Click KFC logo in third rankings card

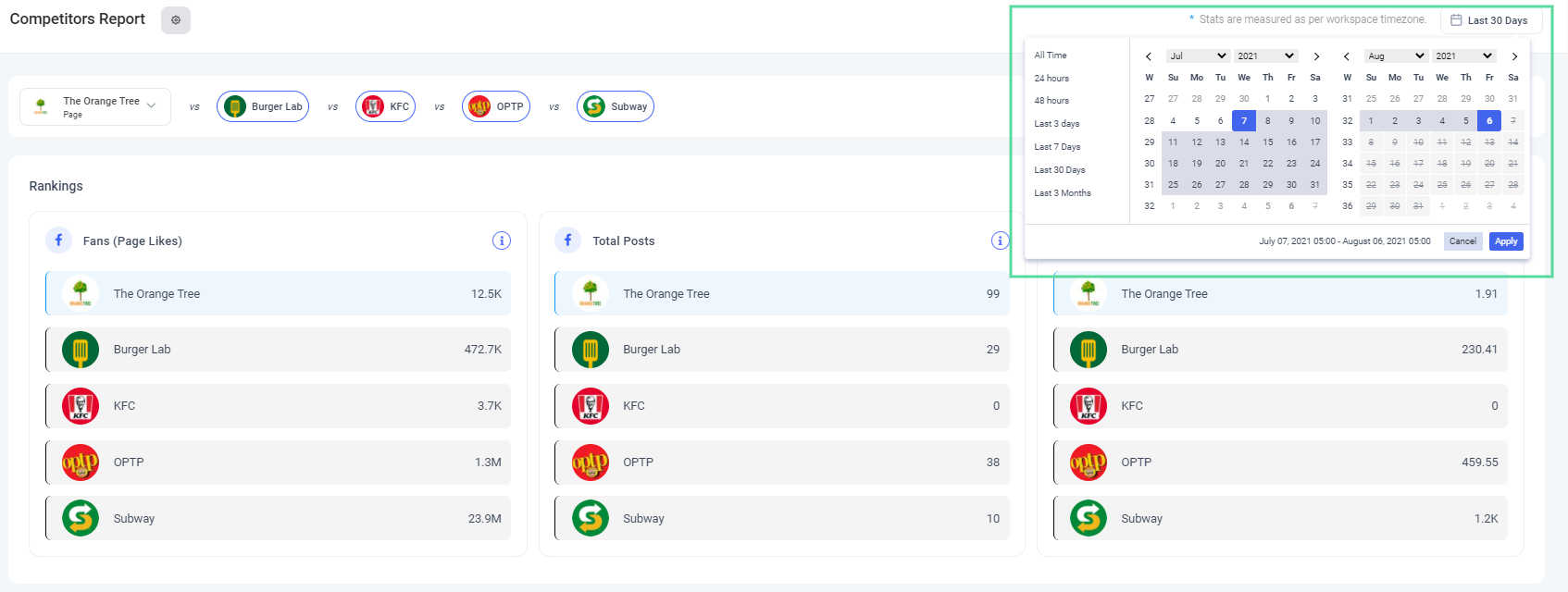(1089, 406)
